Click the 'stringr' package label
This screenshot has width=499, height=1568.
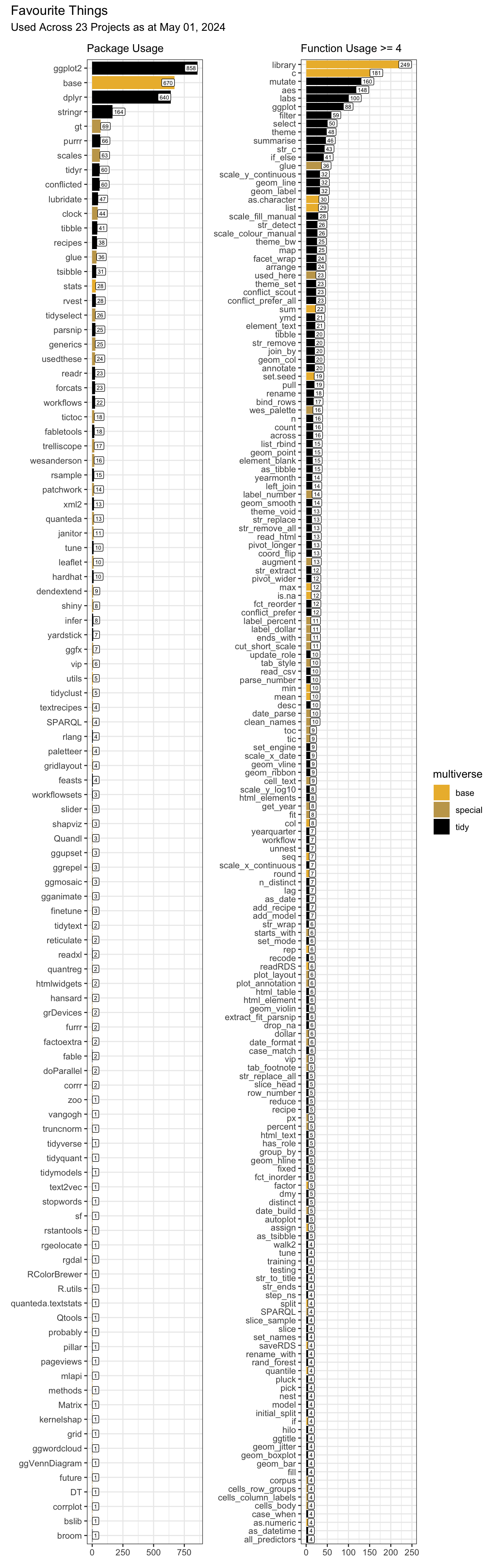pos(70,112)
